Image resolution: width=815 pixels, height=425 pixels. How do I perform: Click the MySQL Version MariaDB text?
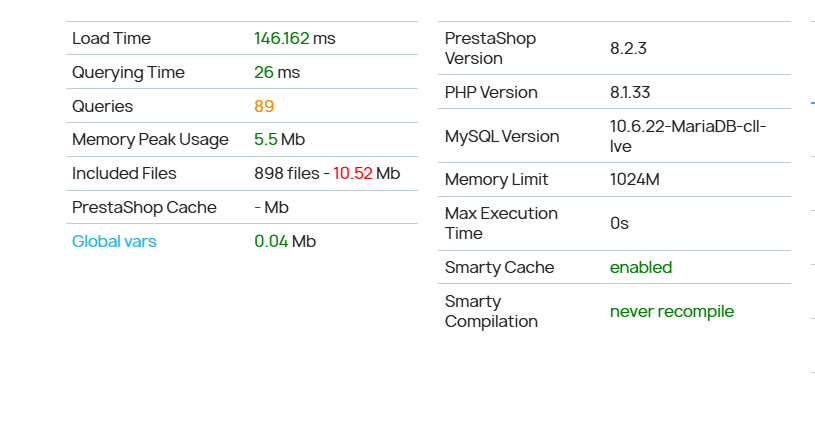688,136
